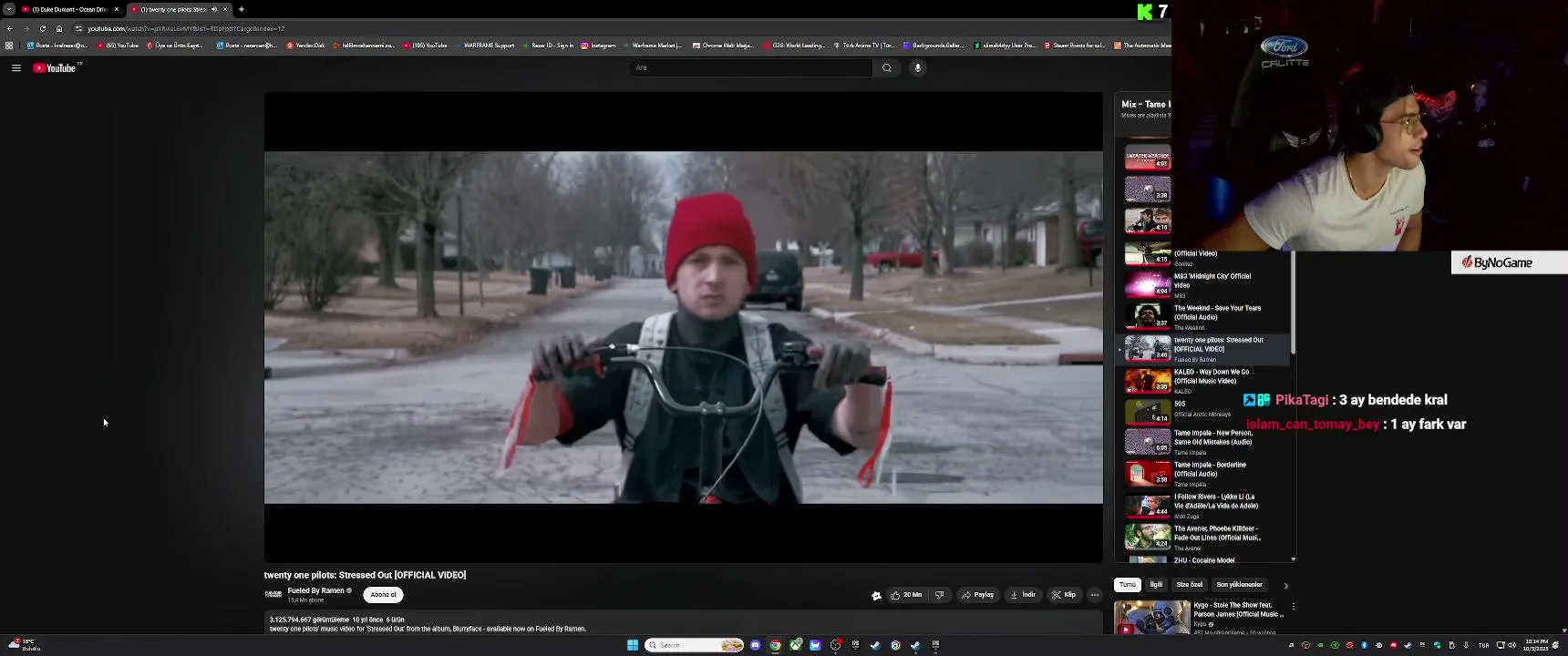Open Discord from the taskbar
The height and width of the screenshot is (656, 1568).
click(x=756, y=645)
